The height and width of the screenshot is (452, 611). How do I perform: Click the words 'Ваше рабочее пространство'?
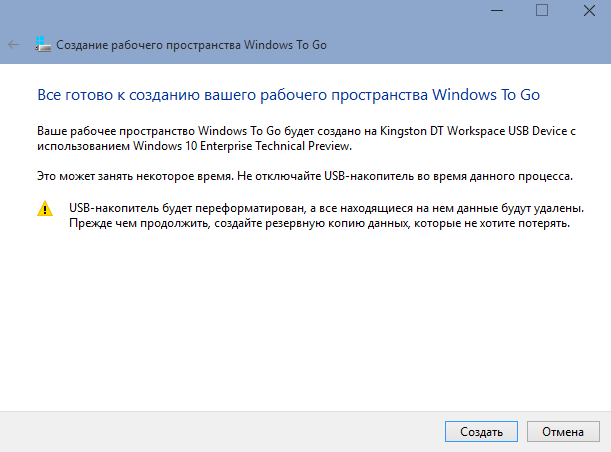click(x=116, y=131)
